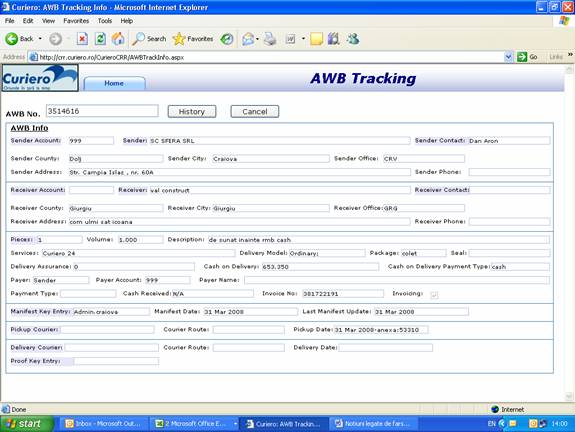
Task: Click the Windows Start button
Action: pyautogui.click(x=27, y=424)
